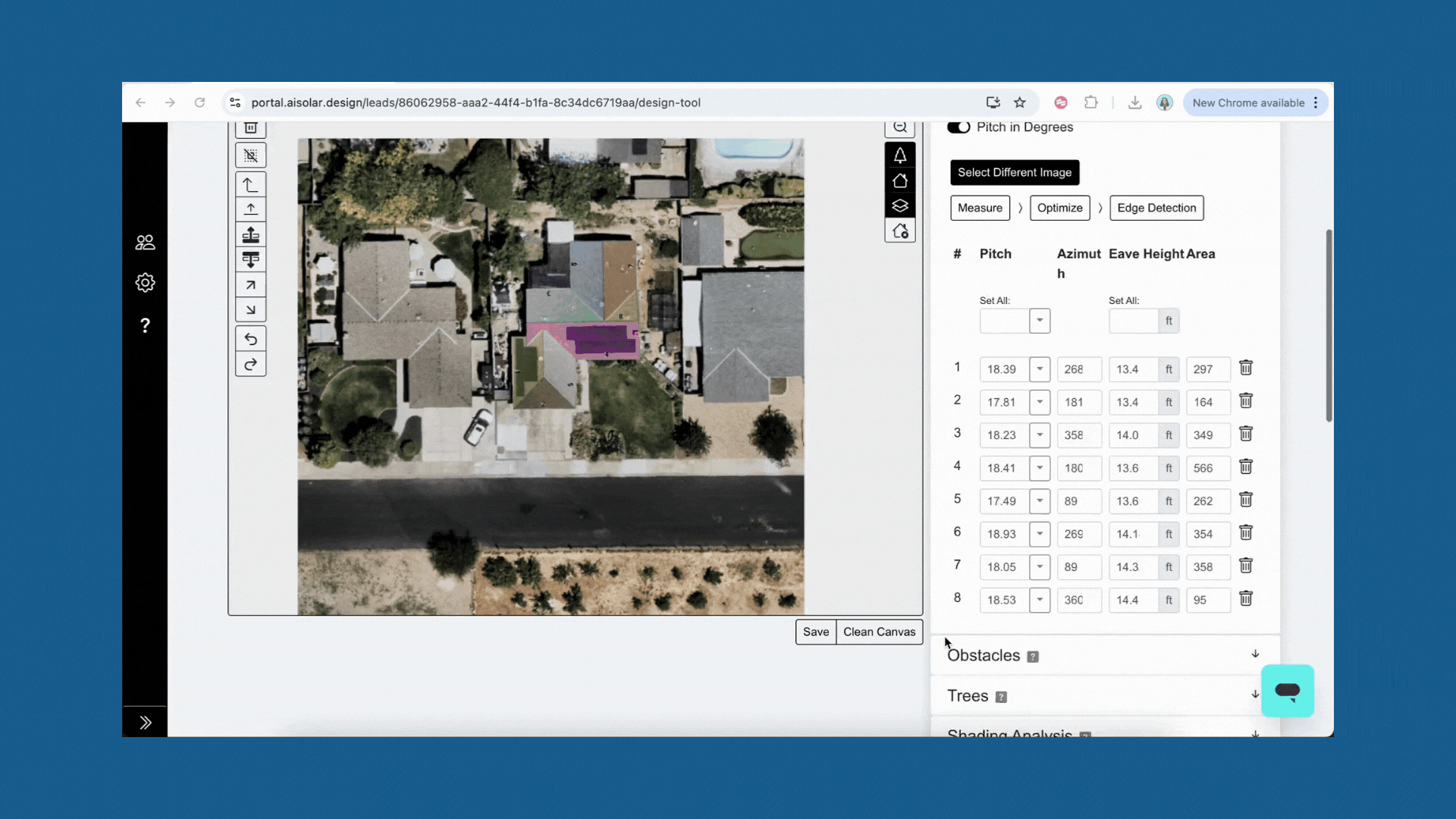Click the Clean Canvas button
This screenshot has height=819, width=1456.
[880, 632]
